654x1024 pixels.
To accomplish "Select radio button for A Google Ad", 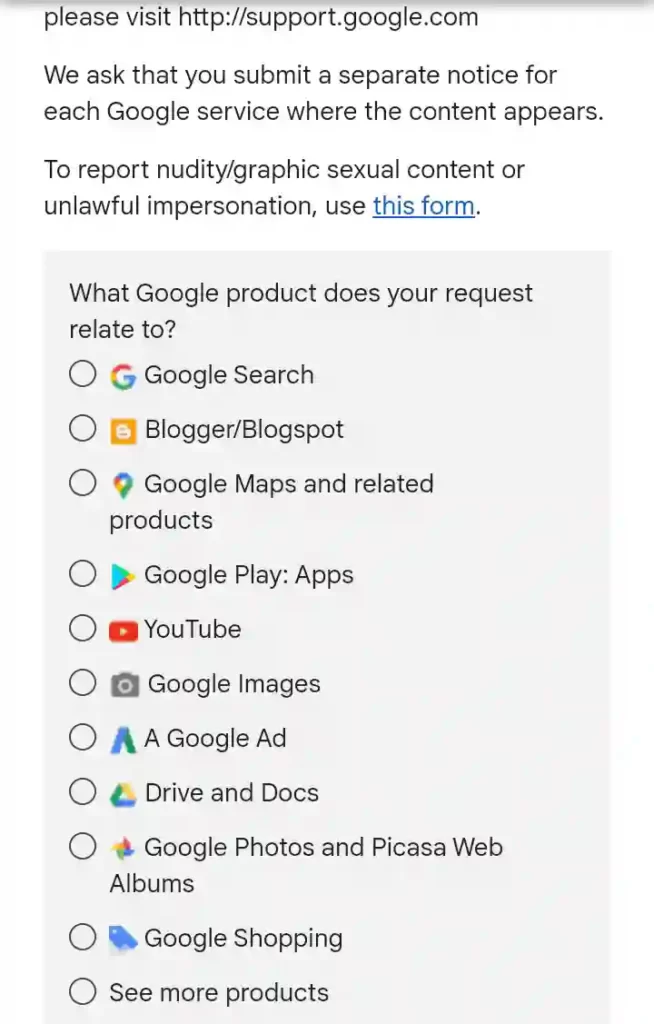I will pyautogui.click(x=83, y=739).
